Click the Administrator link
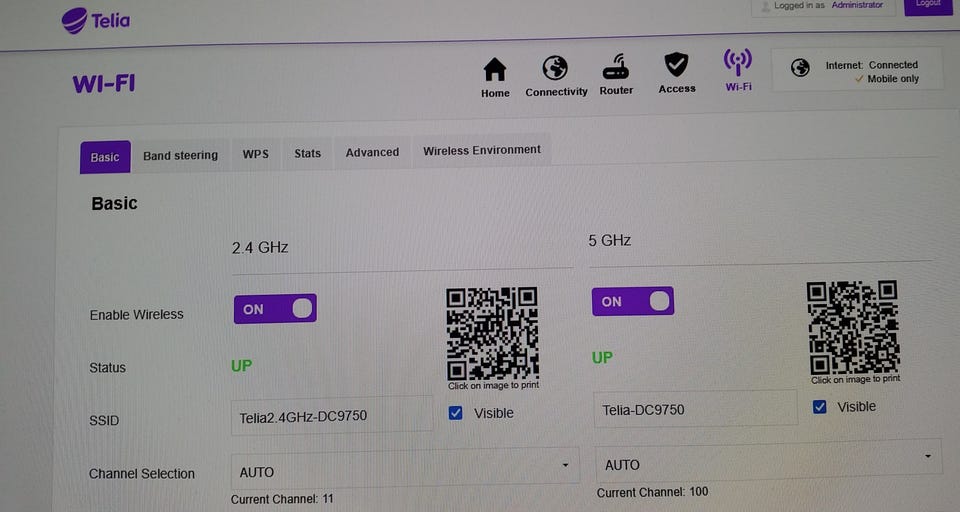The width and height of the screenshot is (960, 512). 857,5
